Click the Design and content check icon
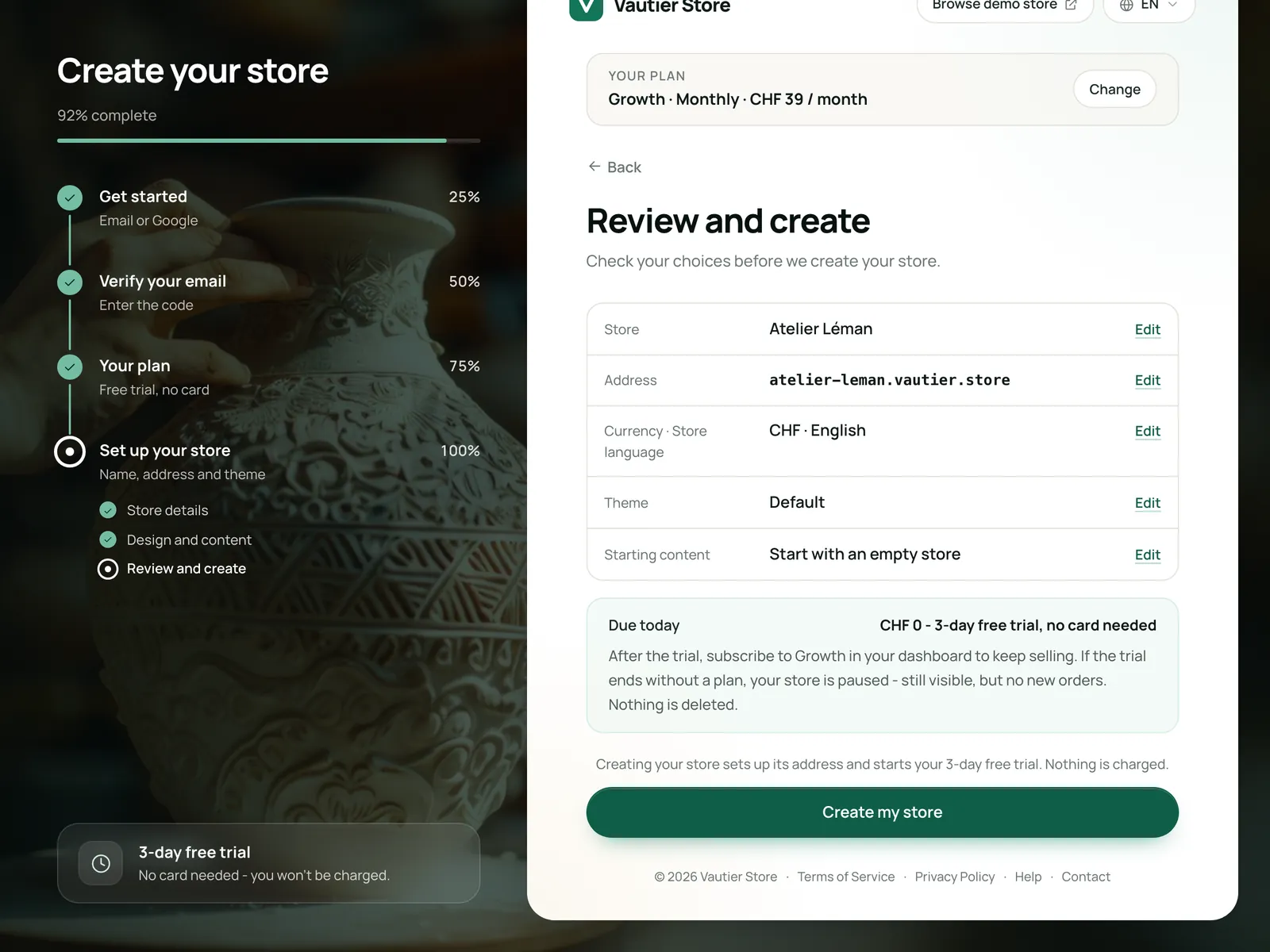 (108, 539)
